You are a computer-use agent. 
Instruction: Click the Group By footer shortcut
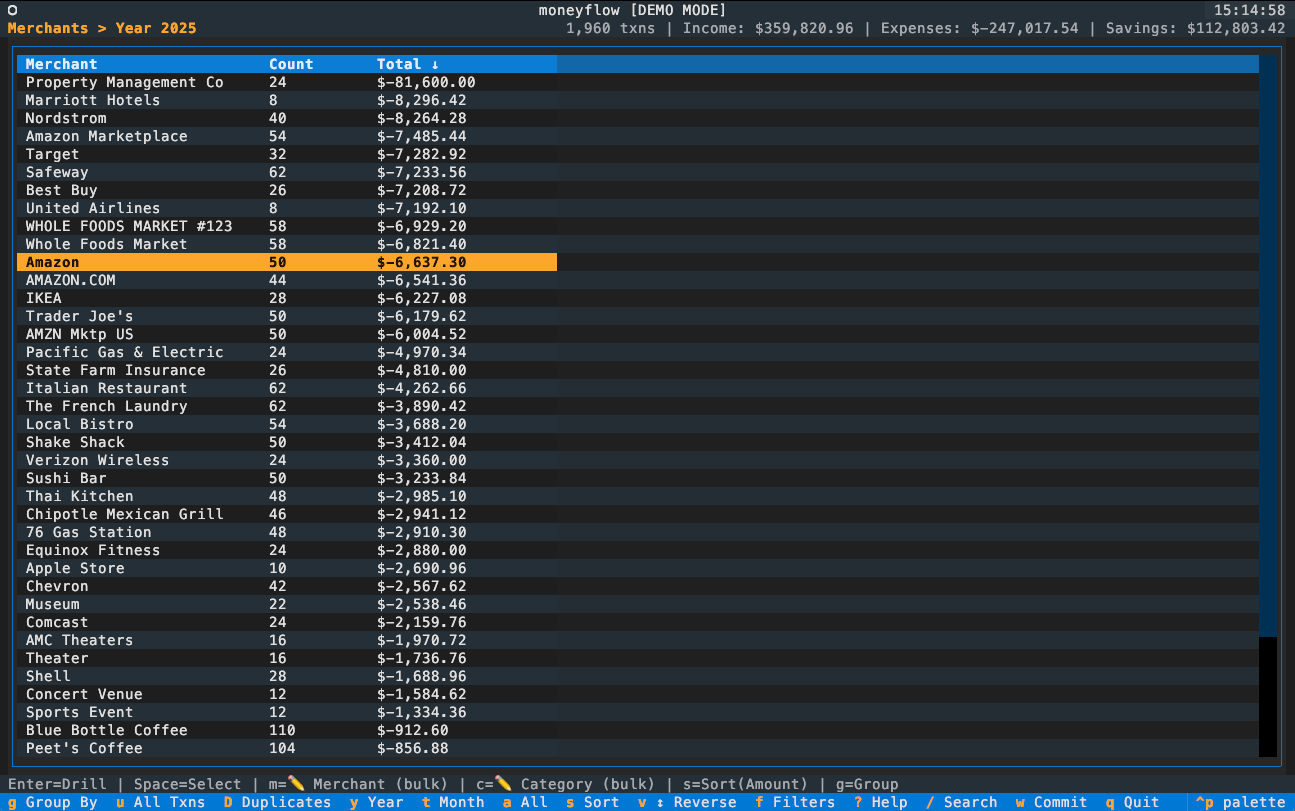point(53,802)
